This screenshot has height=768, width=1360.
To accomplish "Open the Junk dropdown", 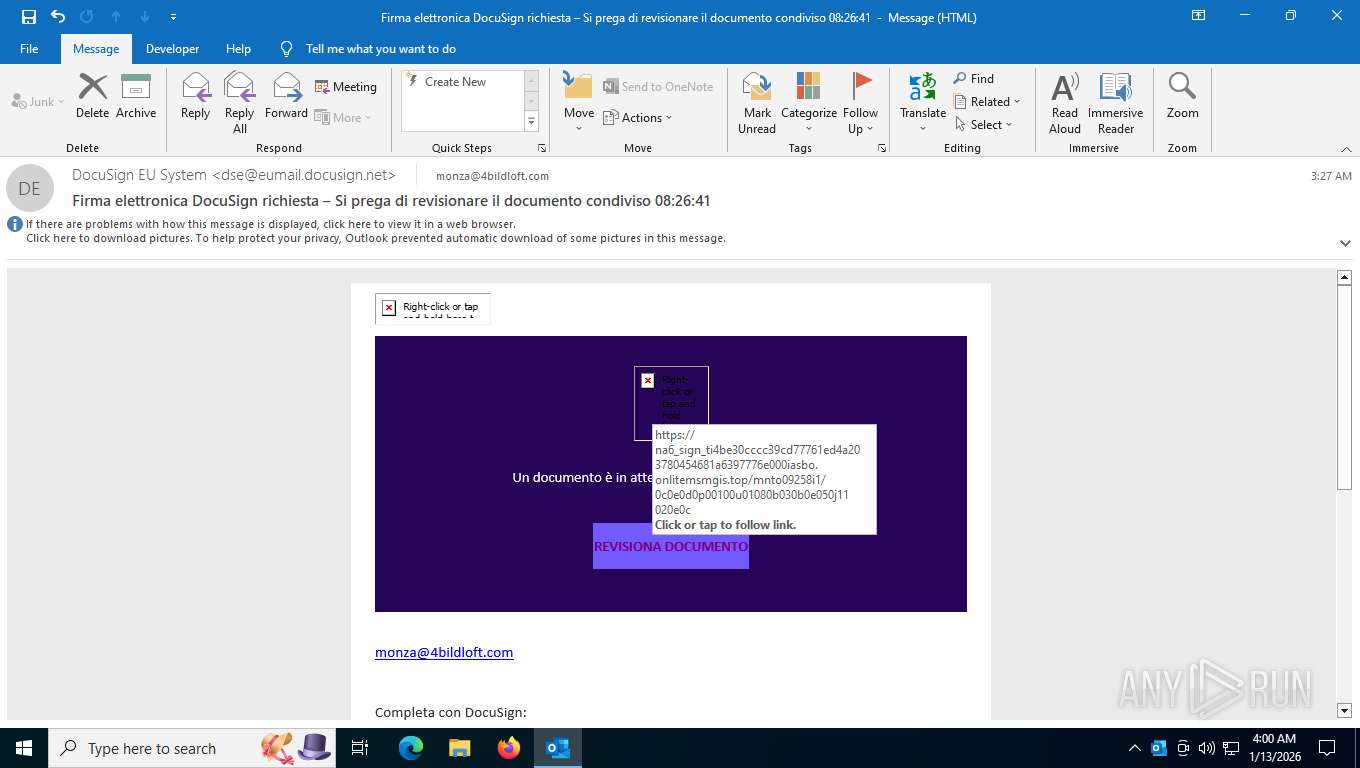I will click(38, 102).
